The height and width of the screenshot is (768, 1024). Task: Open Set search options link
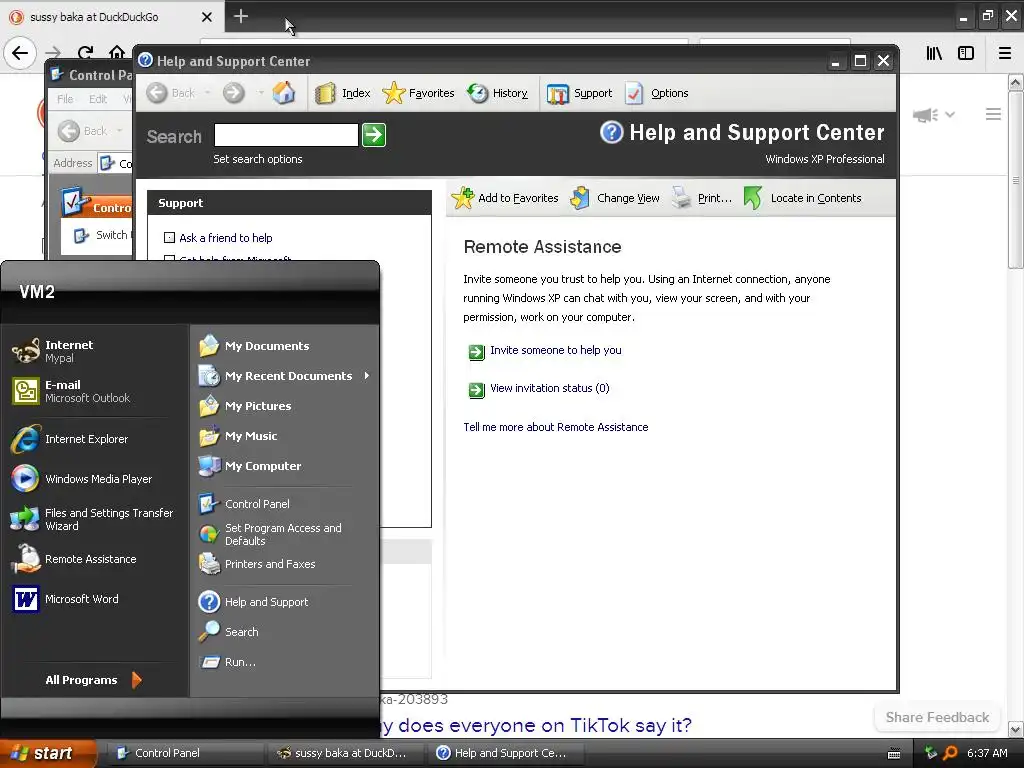(257, 159)
